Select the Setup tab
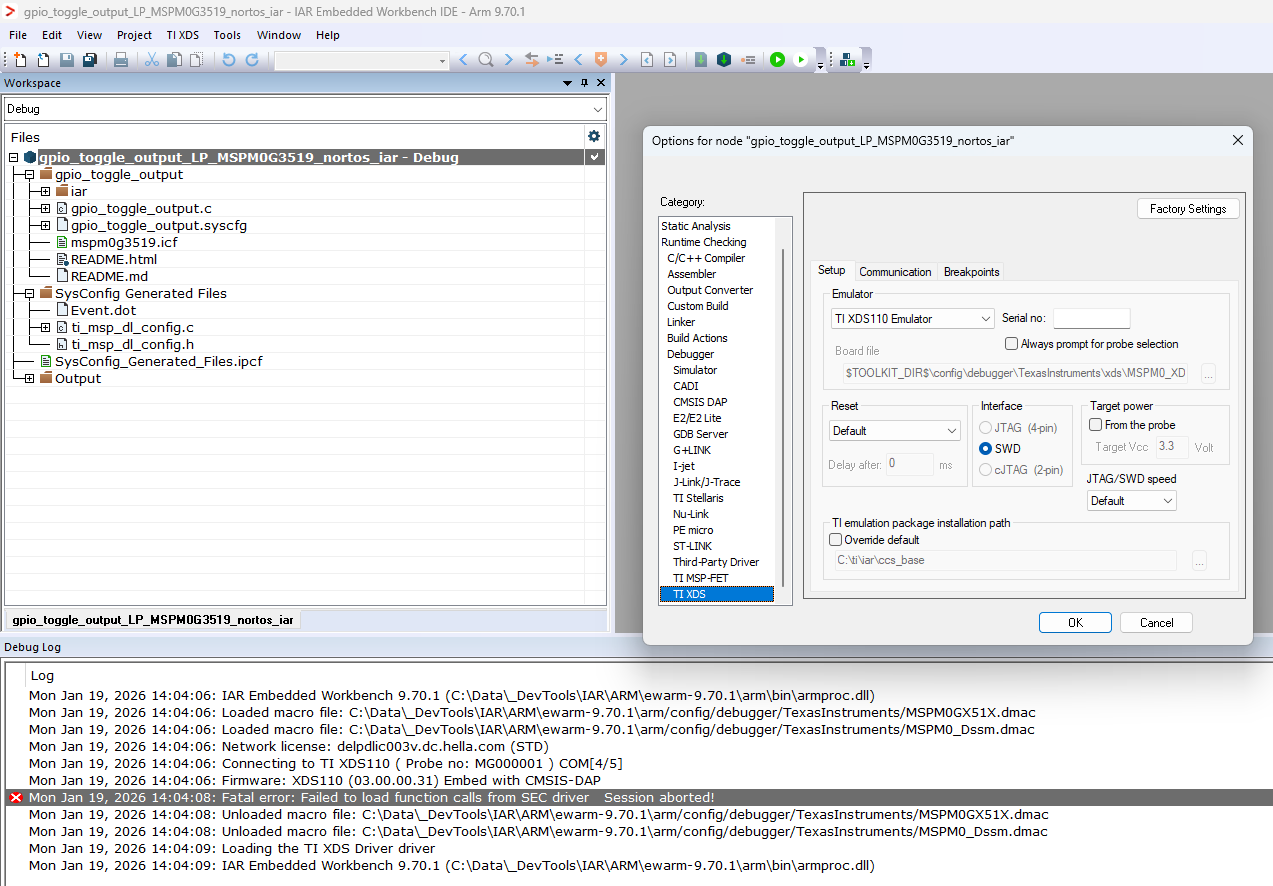This screenshot has height=886, width=1273. [832, 270]
